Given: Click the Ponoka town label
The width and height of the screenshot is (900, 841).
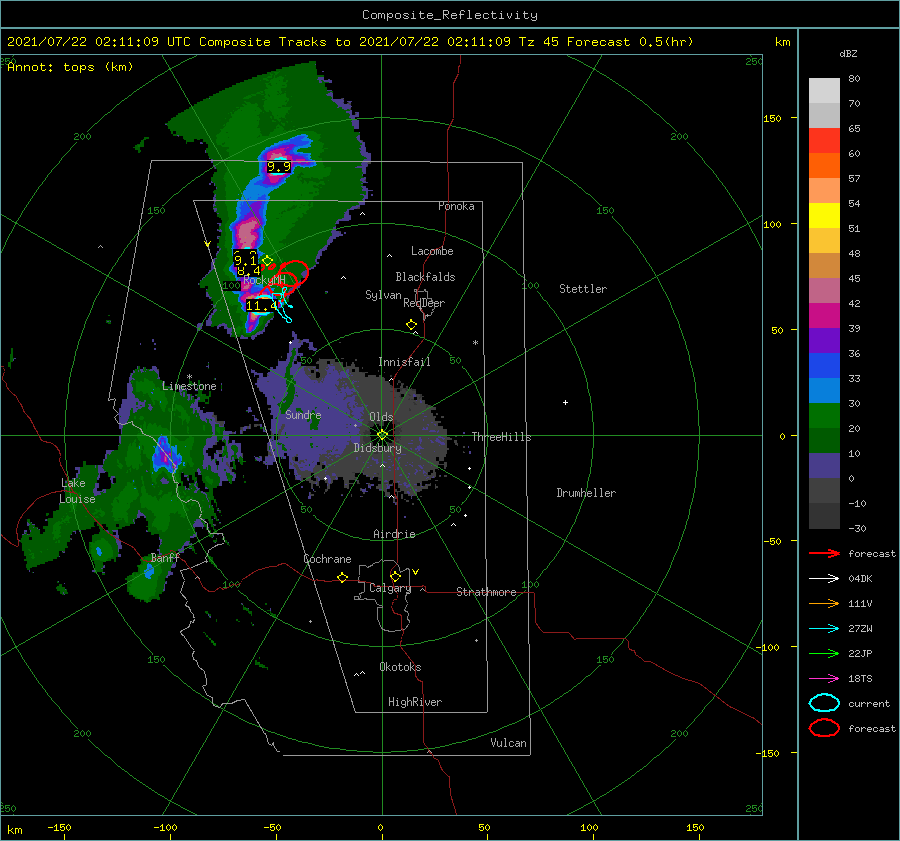Looking at the screenshot, I should (456, 206).
